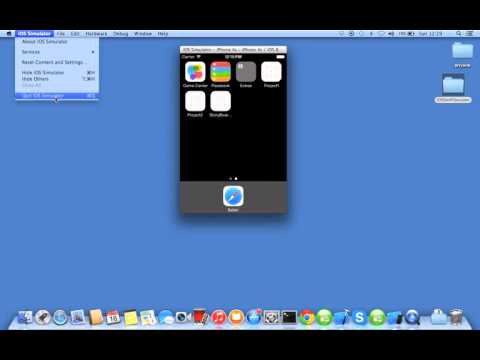The image size is (480, 360).
Task: Open the yellow Notes app in Dock
Action: point(131,318)
